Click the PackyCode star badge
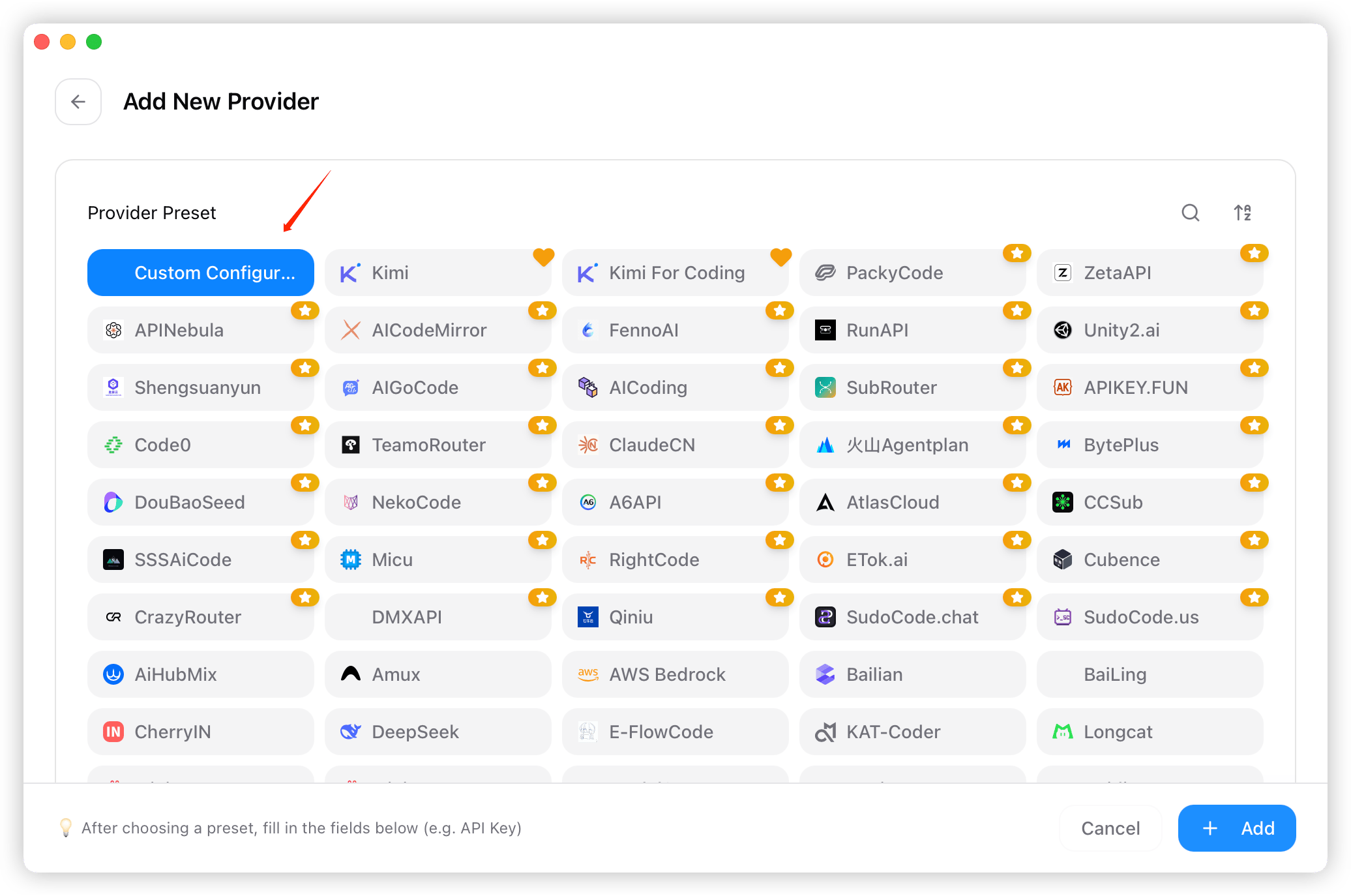The width and height of the screenshot is (1351, 896). 1017,253
